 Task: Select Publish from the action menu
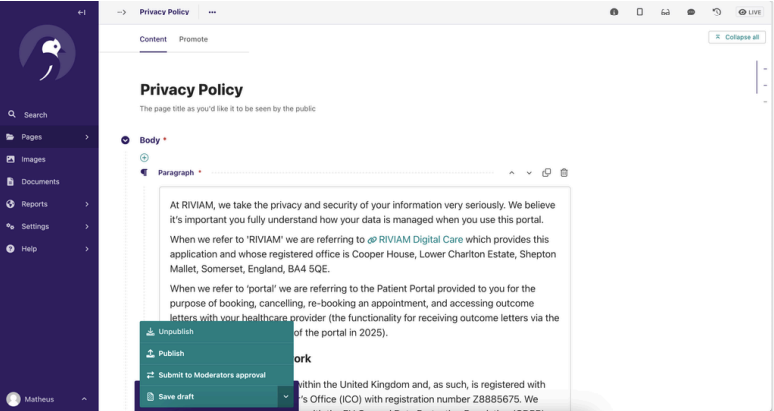[x=171, y=353]
